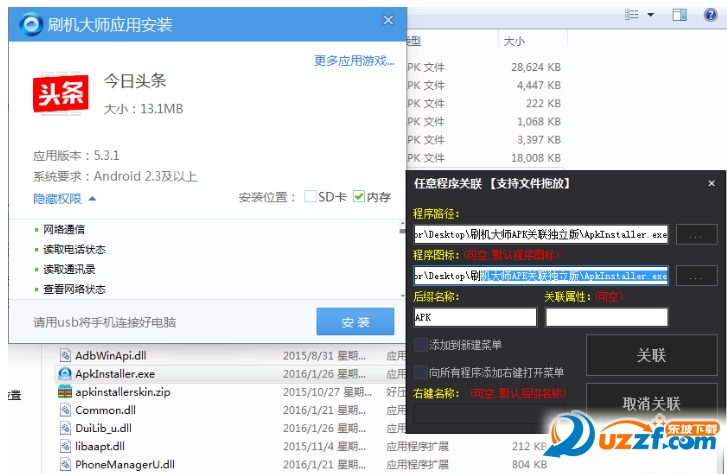
Task: Select file name DuiLib_u.dll
Action: [103, 428]
